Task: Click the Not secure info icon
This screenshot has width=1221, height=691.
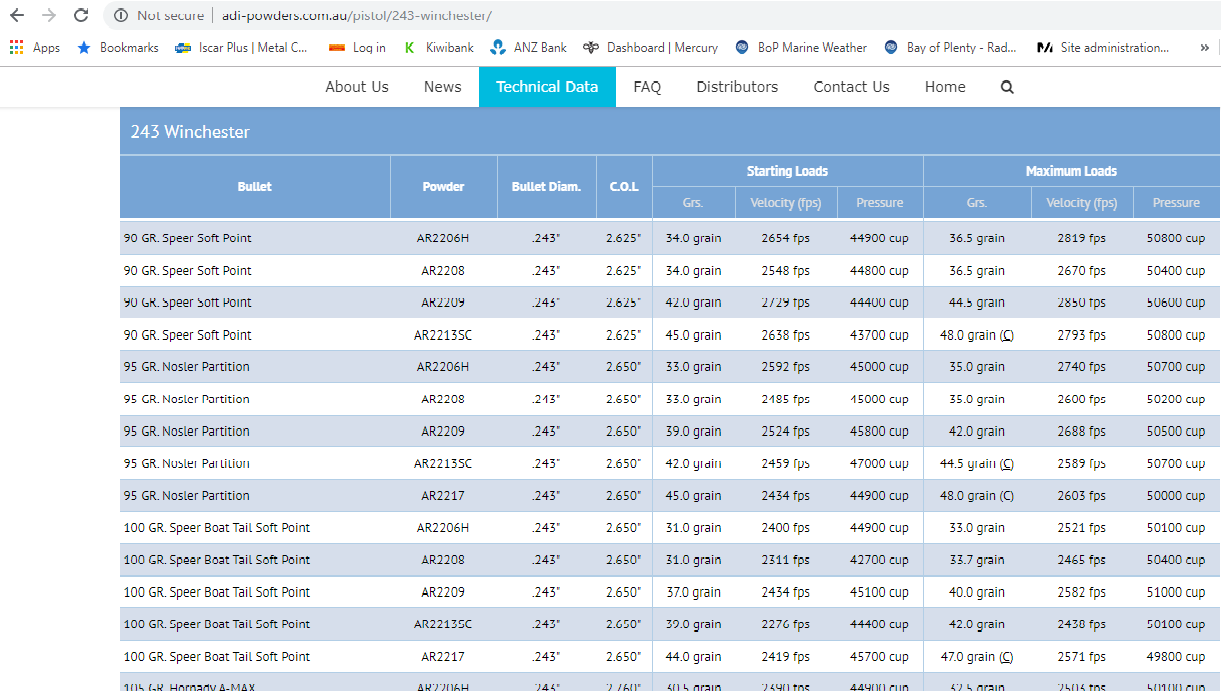Action: click(x=121, y=16)
